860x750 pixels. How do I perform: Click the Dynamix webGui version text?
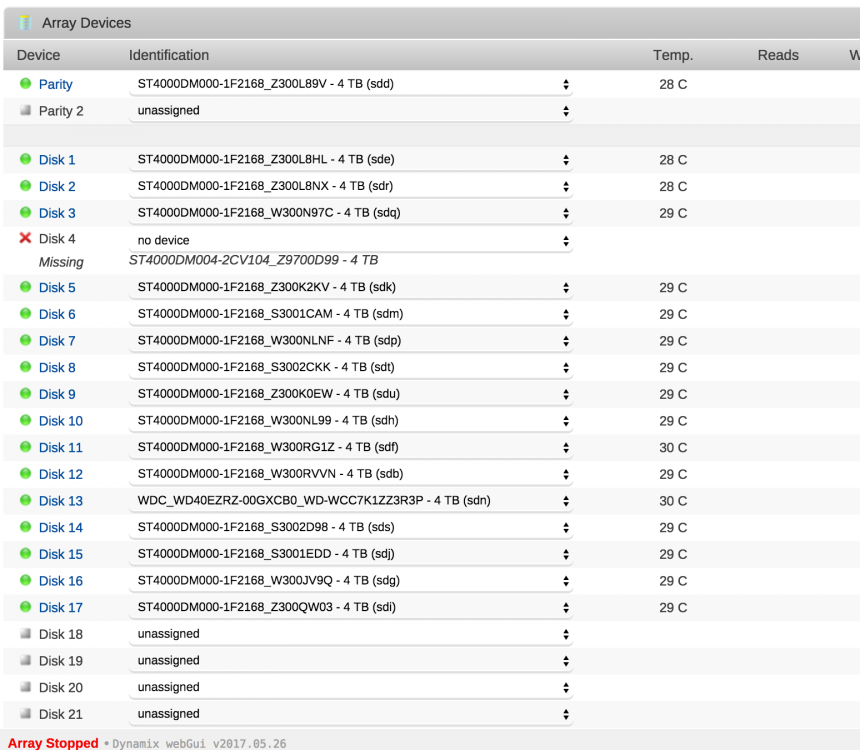click(x=199, y=744)
